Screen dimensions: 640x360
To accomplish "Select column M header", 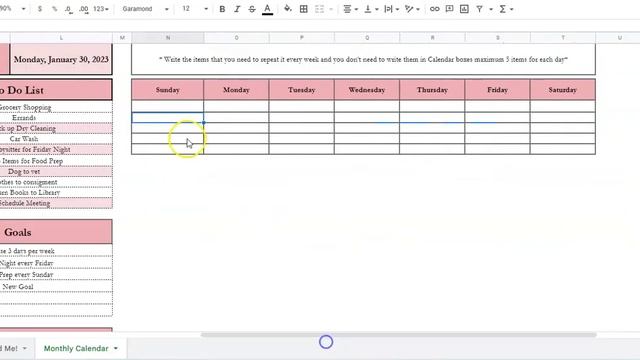I will (122, 38).
